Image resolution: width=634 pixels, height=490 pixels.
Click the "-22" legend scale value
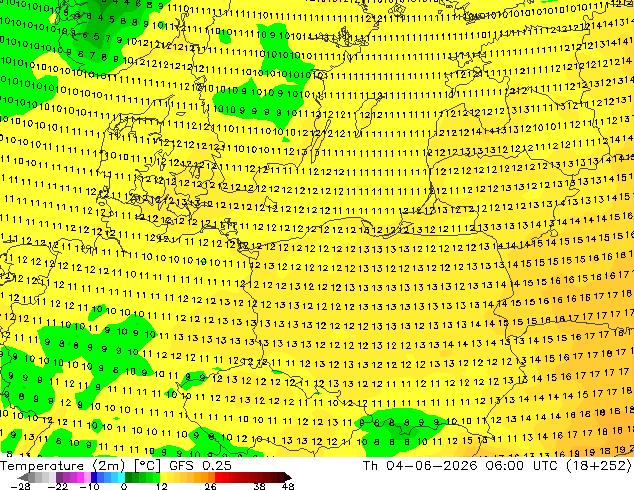57,486
